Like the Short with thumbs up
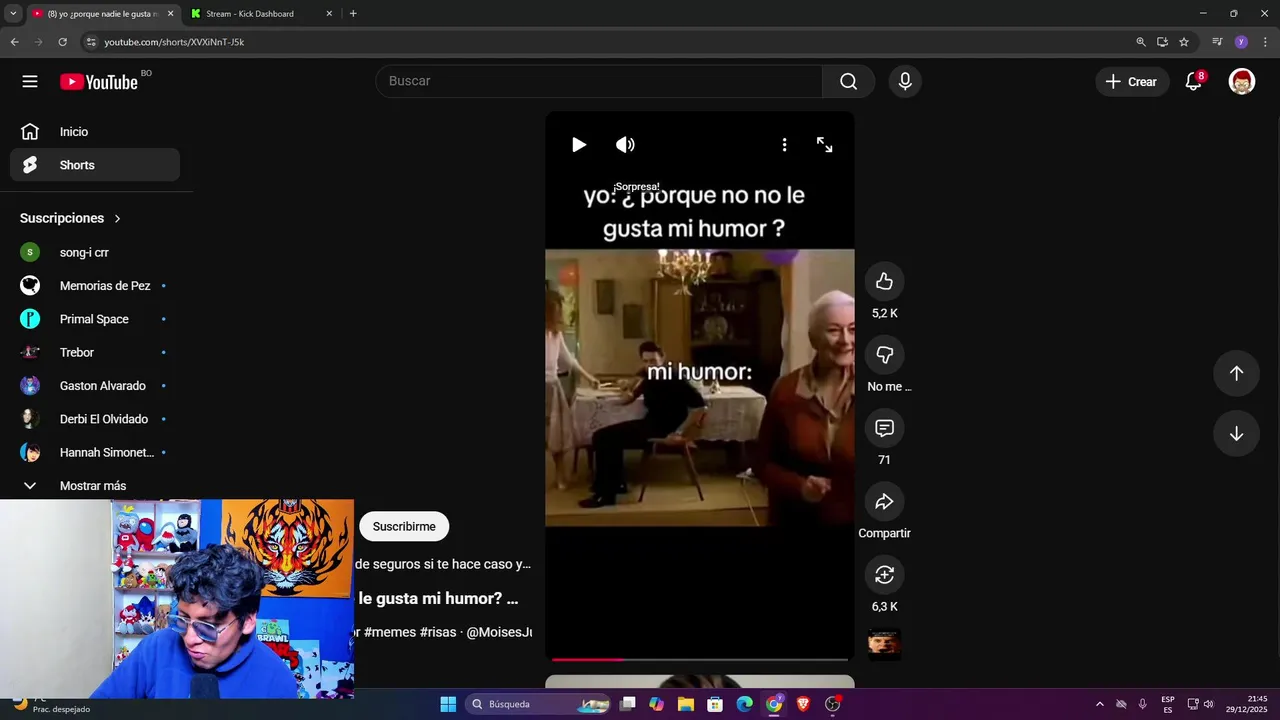 (884, 282)
